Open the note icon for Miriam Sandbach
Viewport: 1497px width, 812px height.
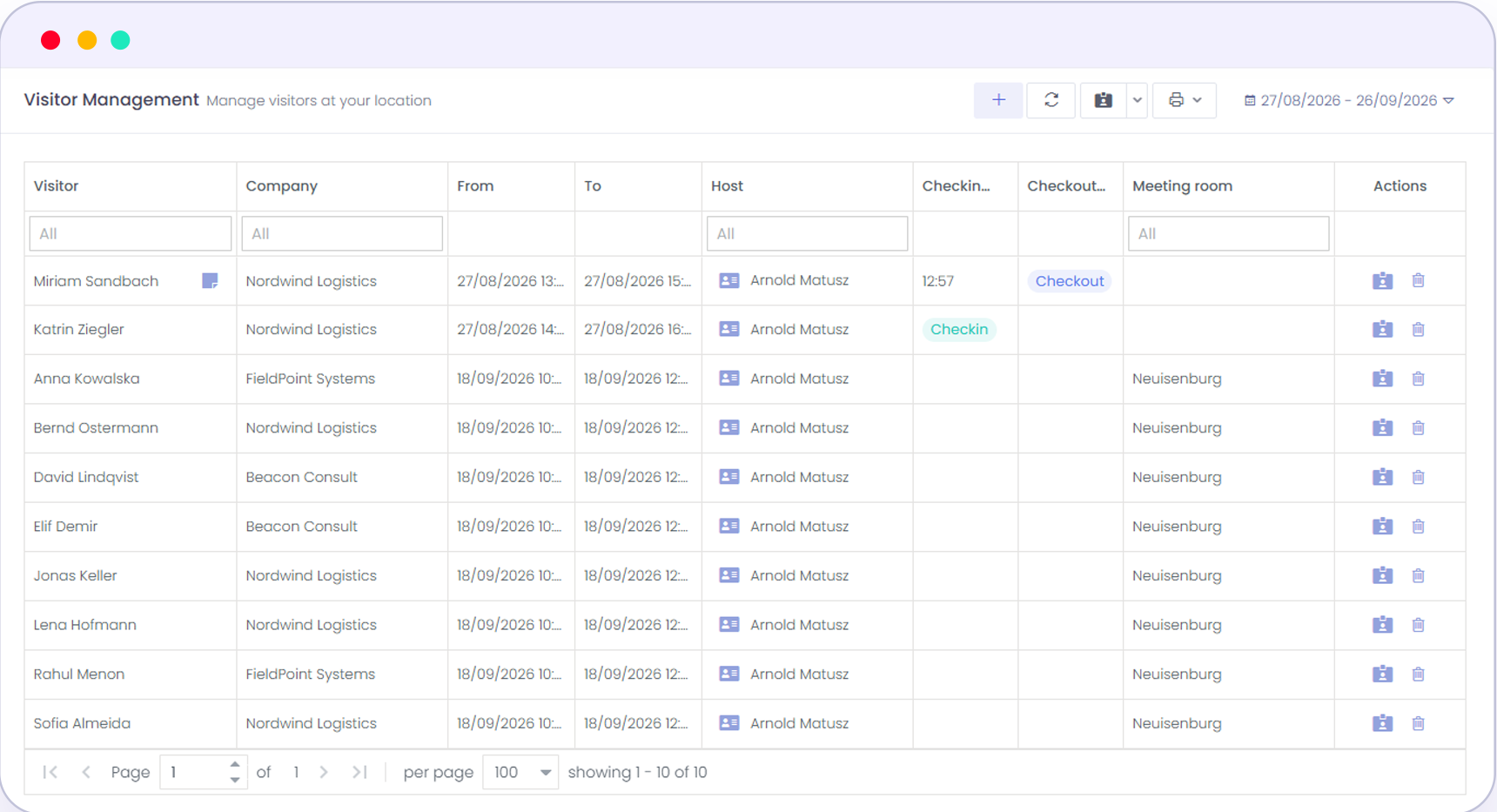click(x=210, y=280)
